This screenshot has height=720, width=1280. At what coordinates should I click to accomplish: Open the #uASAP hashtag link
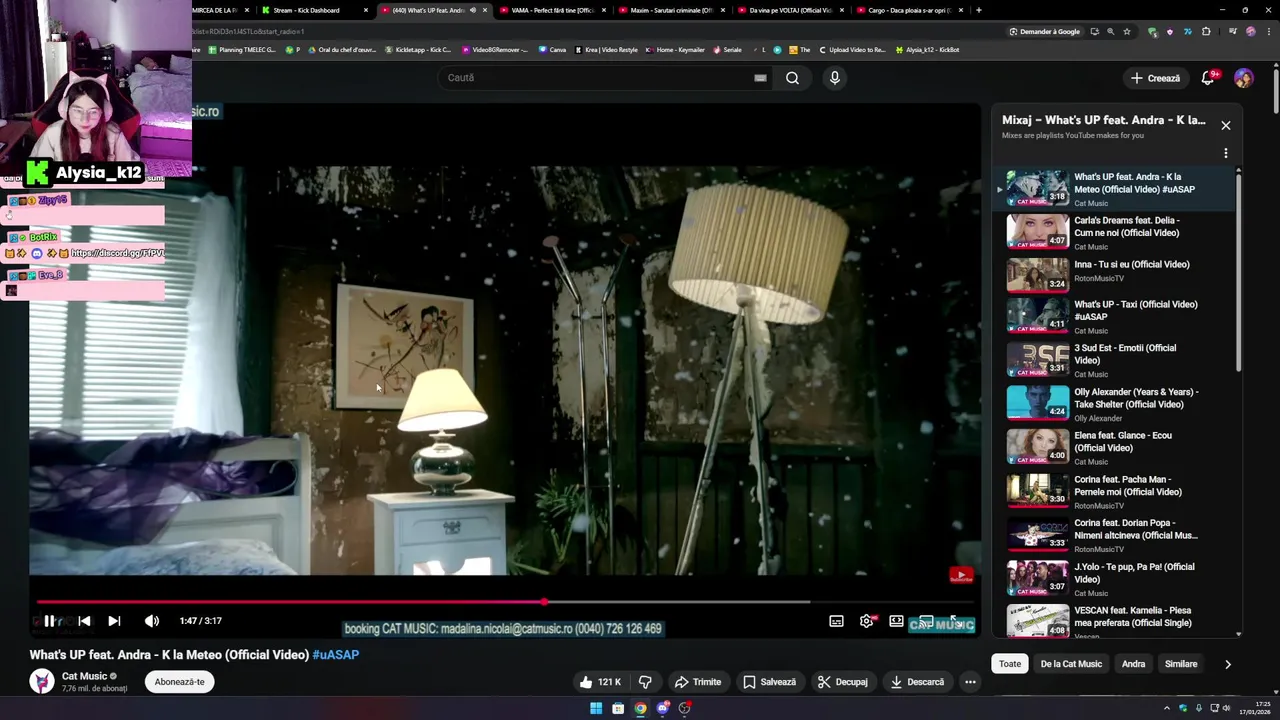336,655
